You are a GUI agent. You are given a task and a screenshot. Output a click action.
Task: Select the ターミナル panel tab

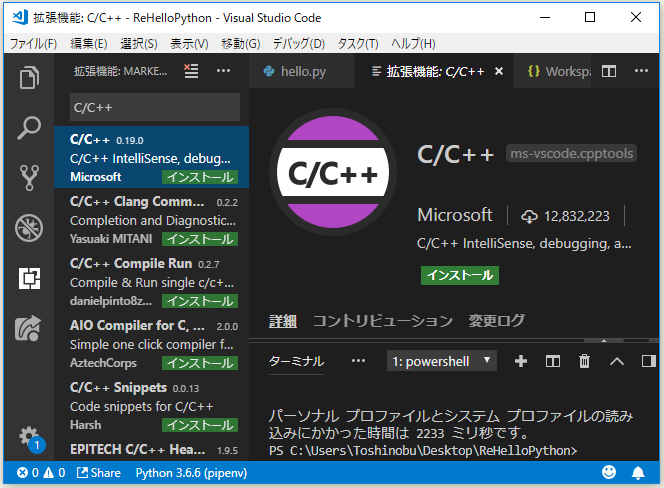point(296,361)
